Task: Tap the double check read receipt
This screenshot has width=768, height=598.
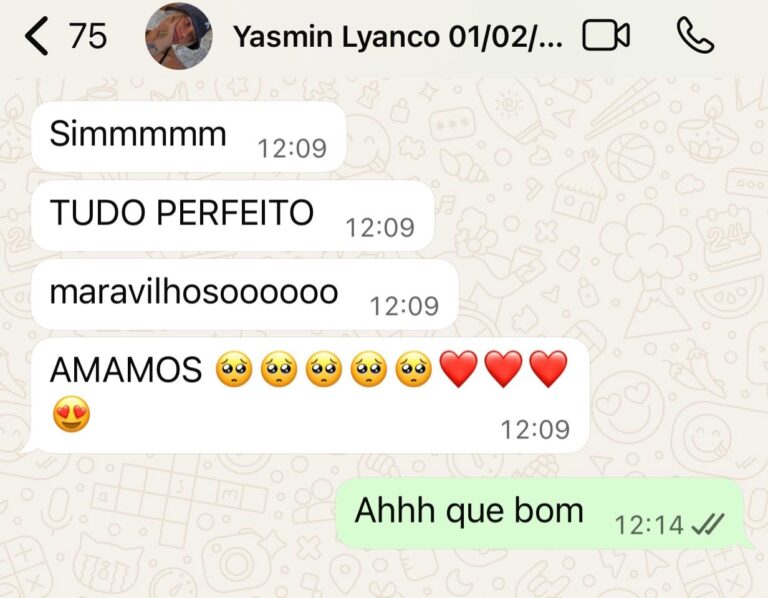Action: pos(707,525)
